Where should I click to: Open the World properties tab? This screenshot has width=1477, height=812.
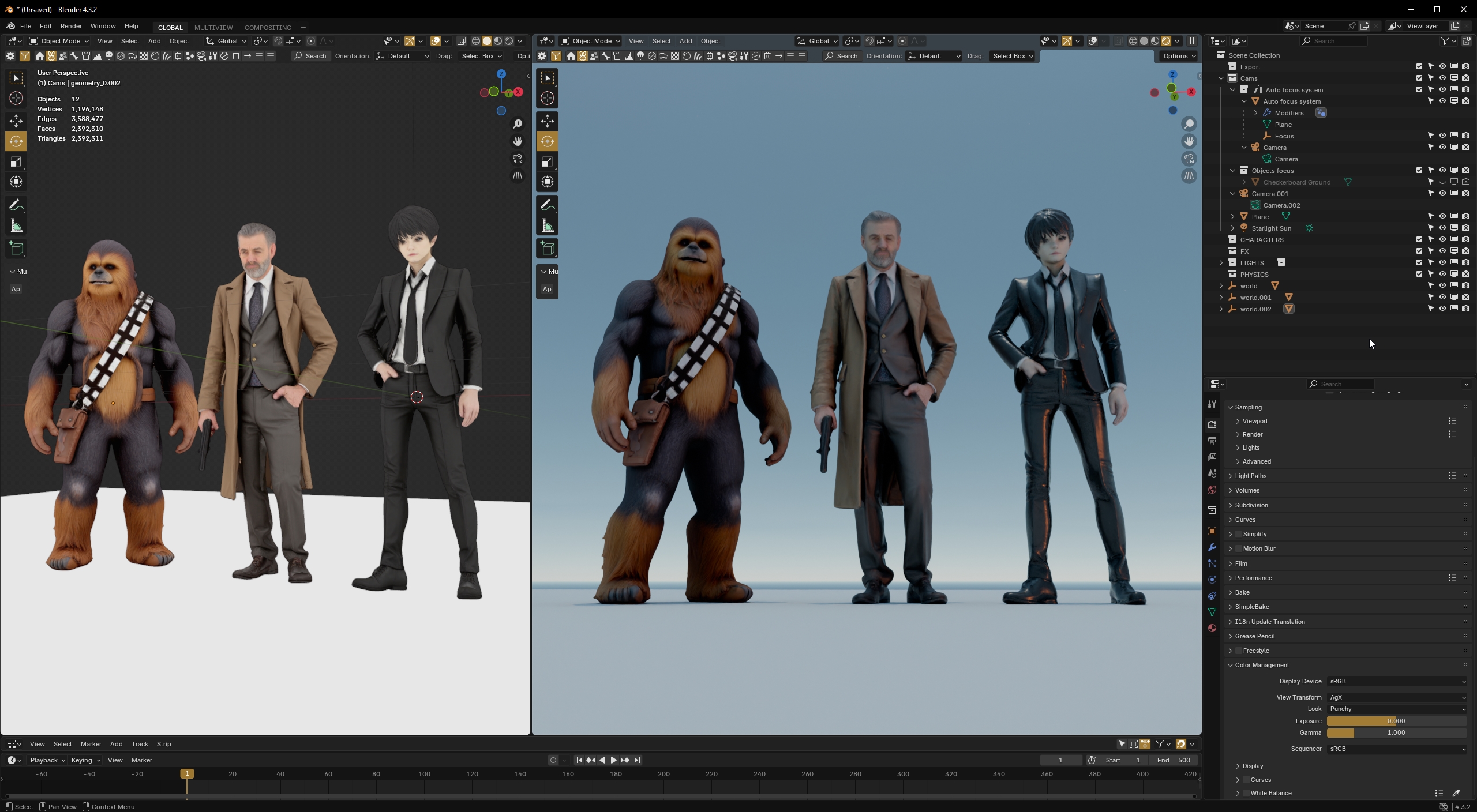coord(1212,490)
